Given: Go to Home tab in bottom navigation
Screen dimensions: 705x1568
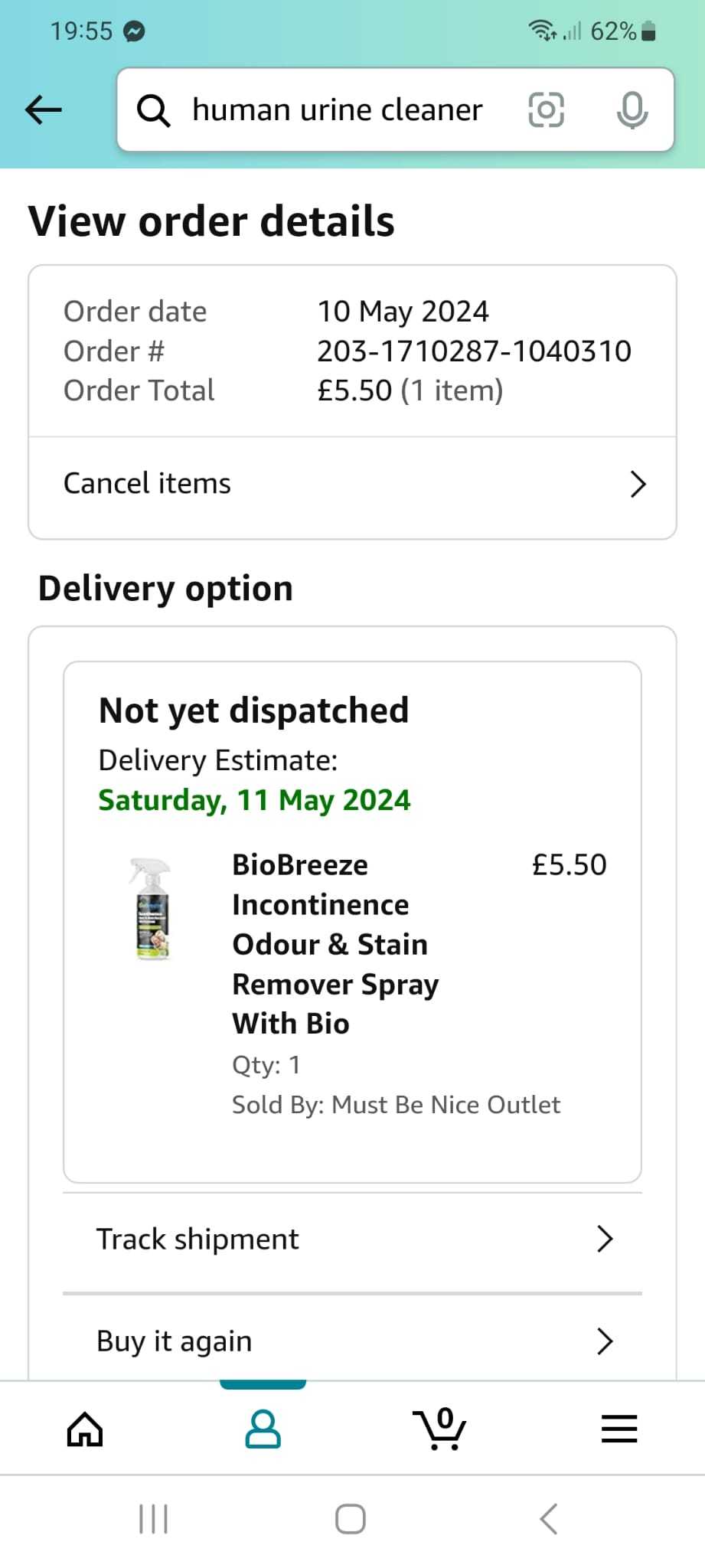Looking at the screenshot, I should (85, 1429).
